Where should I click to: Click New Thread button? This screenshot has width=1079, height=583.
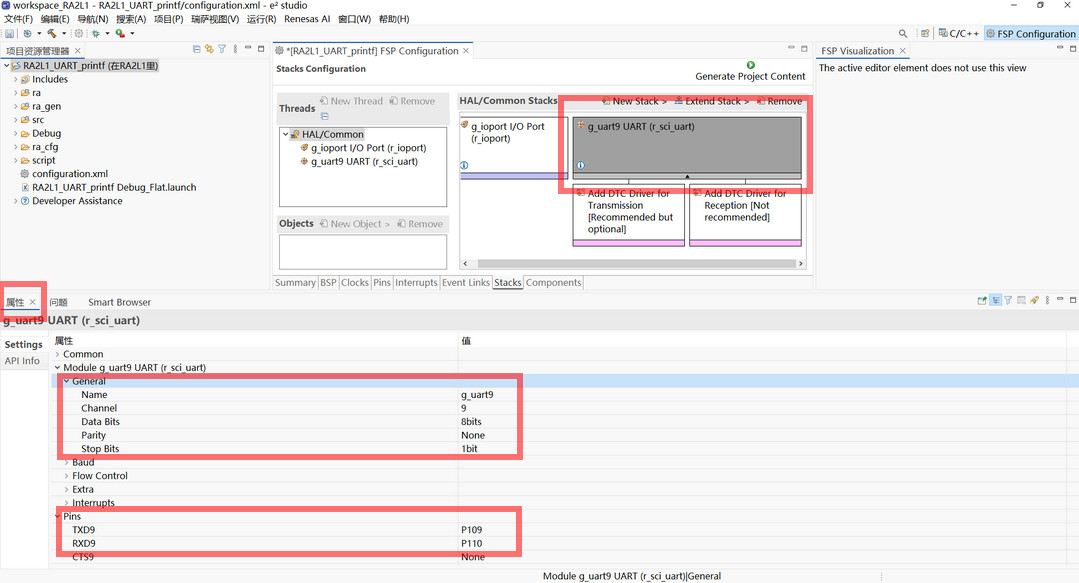351,101
